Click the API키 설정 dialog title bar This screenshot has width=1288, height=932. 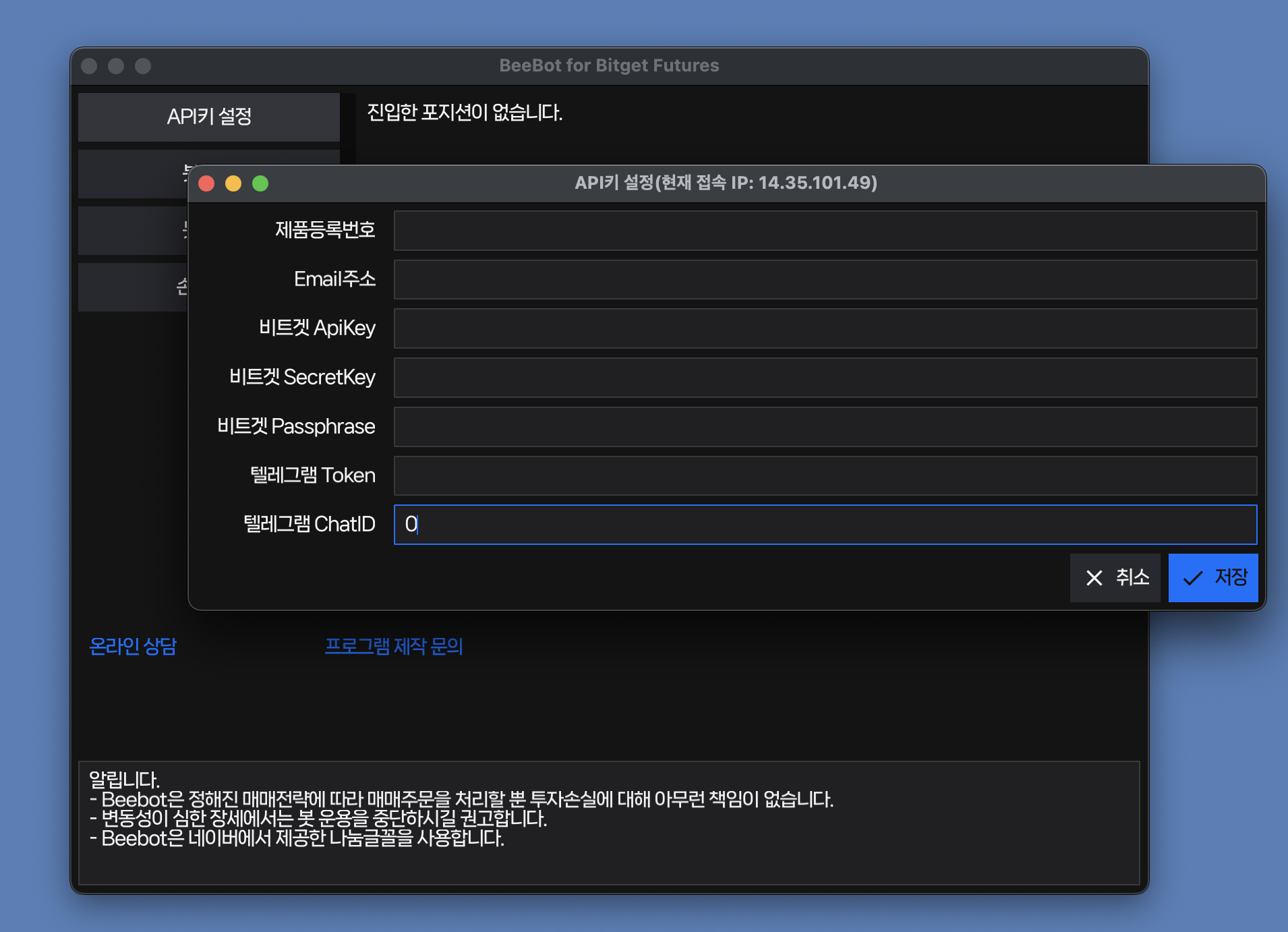point(726,183)
